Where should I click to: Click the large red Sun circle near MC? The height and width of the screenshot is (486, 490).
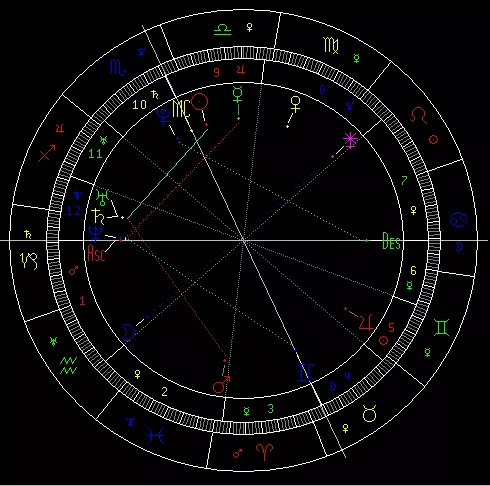coord(200,102)
